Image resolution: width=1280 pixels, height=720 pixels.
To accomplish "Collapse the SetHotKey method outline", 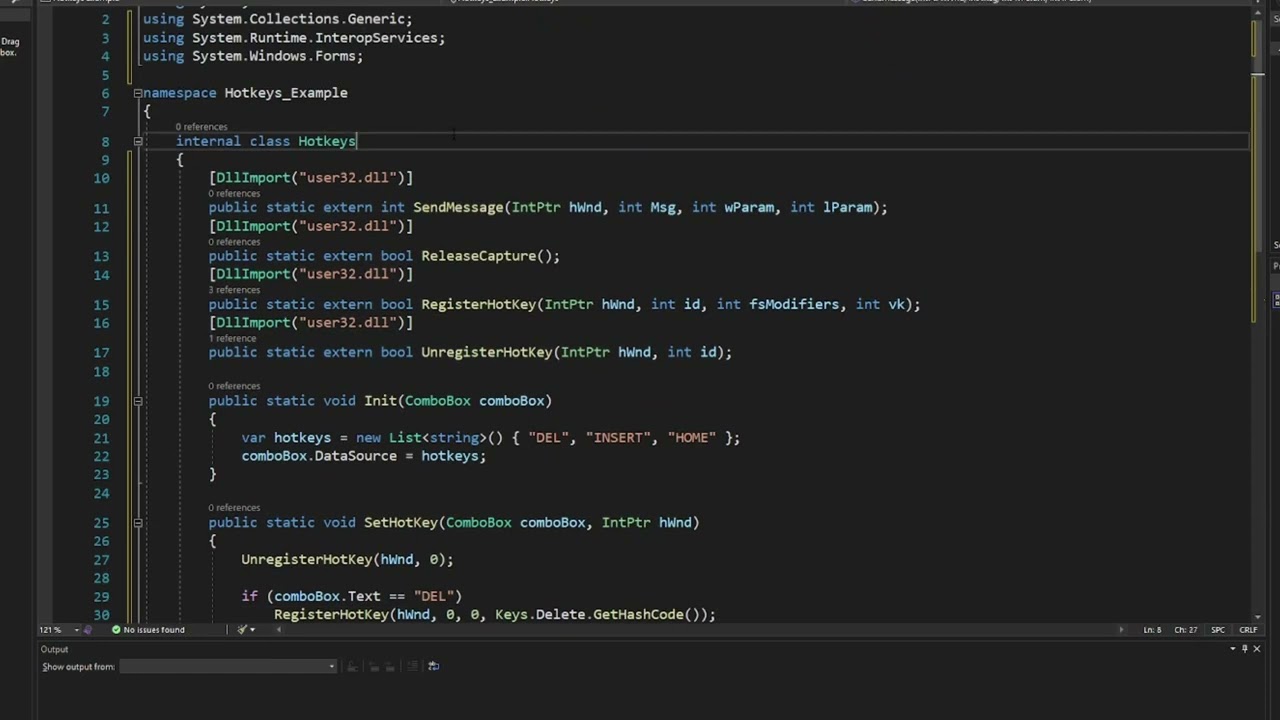I will (x=138, y=523).
